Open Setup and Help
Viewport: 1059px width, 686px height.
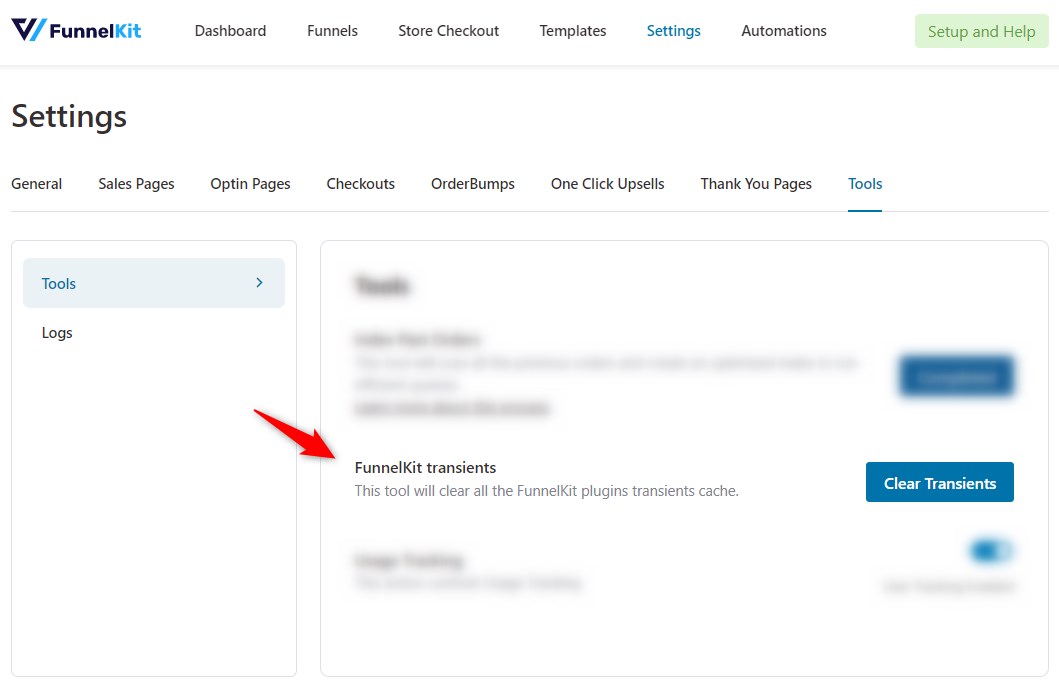tap(981, 31)
